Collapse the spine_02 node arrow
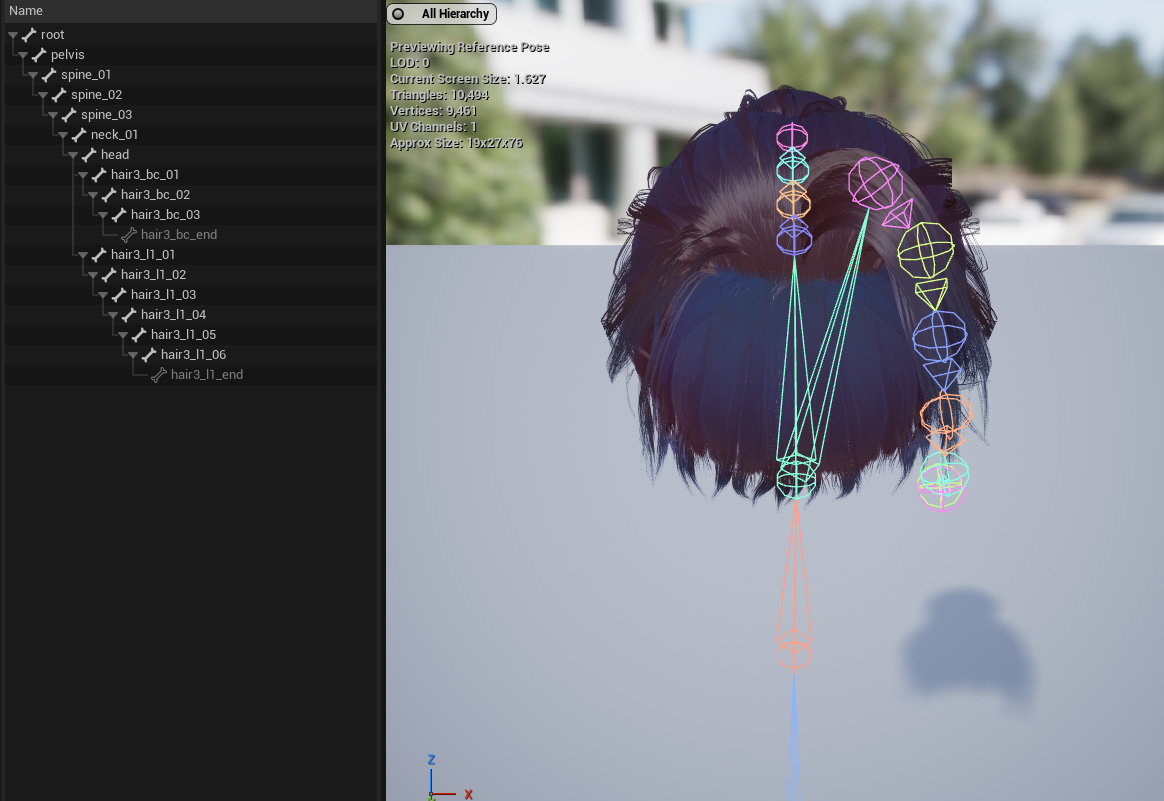This screenshot has height=801, width=1164. (43, 95)
